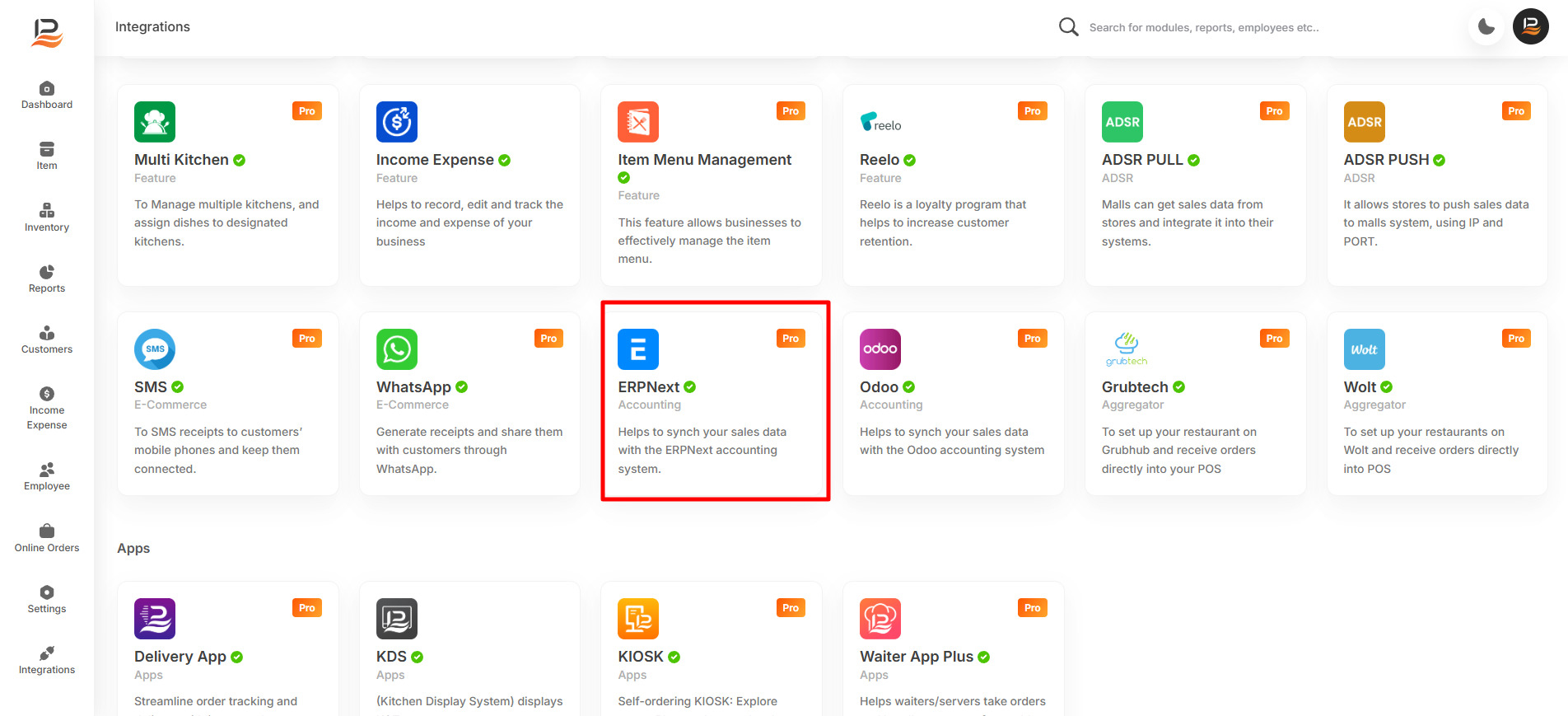The height and width of the screenshot is (716, 1568).
Task: Open Reports in the sidebar
Action: coord(47,278)
